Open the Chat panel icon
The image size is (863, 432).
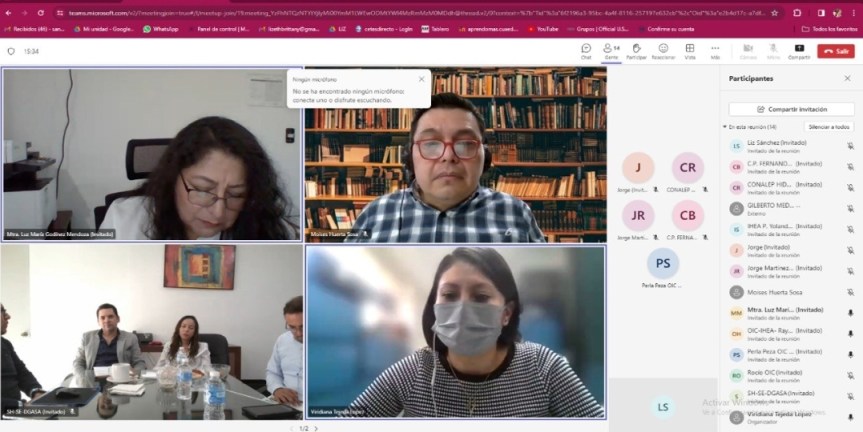coord(586,50)
